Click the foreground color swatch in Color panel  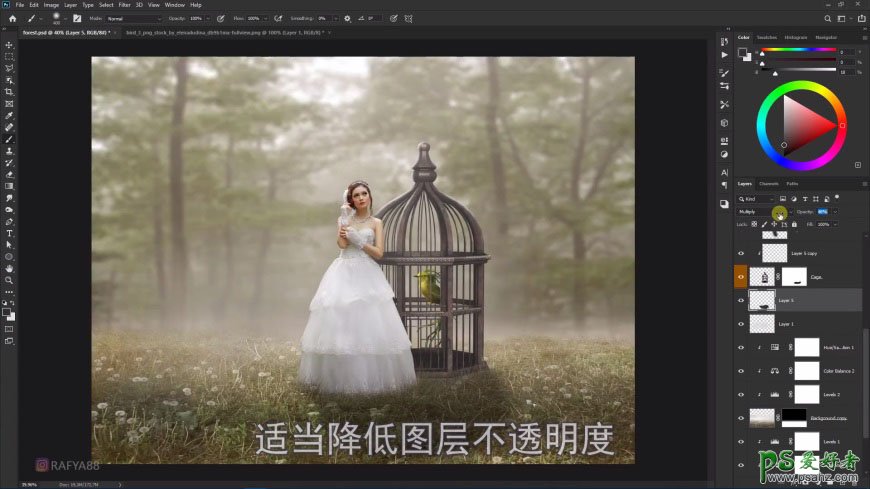pyautogui.click(x=742, y=52)
